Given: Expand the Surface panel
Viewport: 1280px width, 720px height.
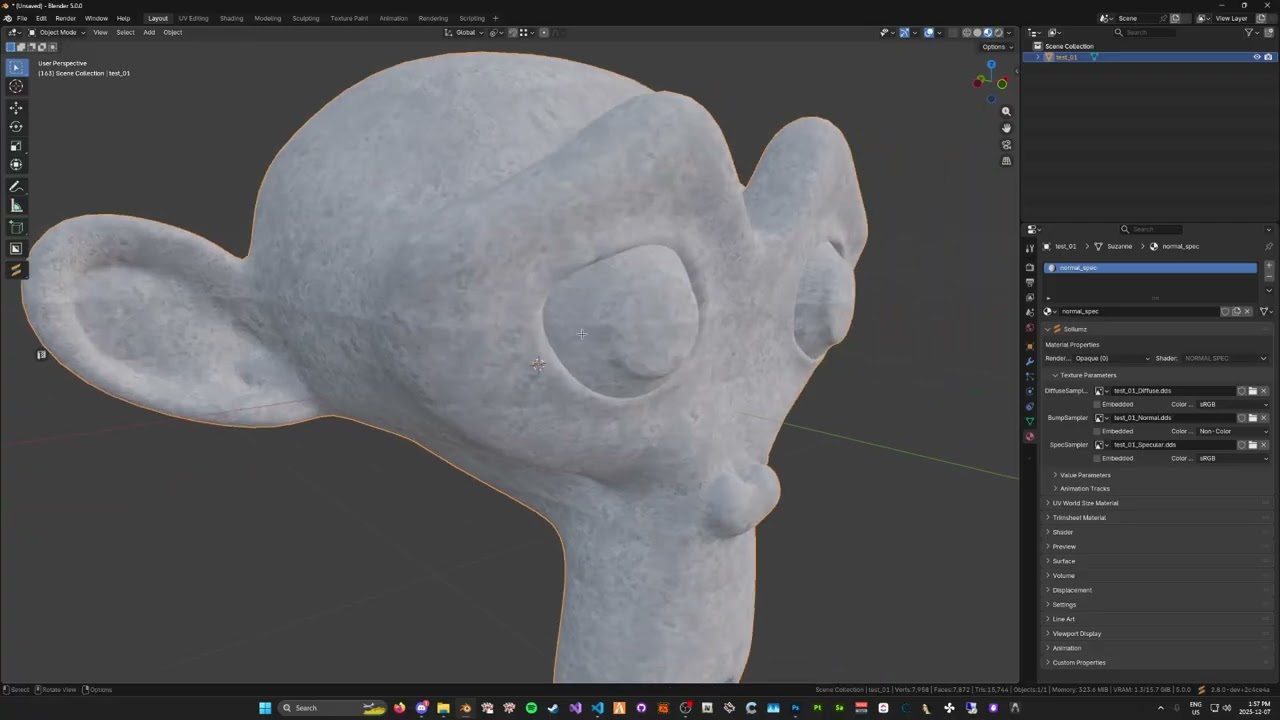Looking at the screenshot, I should pyautogui.click(x=1061, y=561).
